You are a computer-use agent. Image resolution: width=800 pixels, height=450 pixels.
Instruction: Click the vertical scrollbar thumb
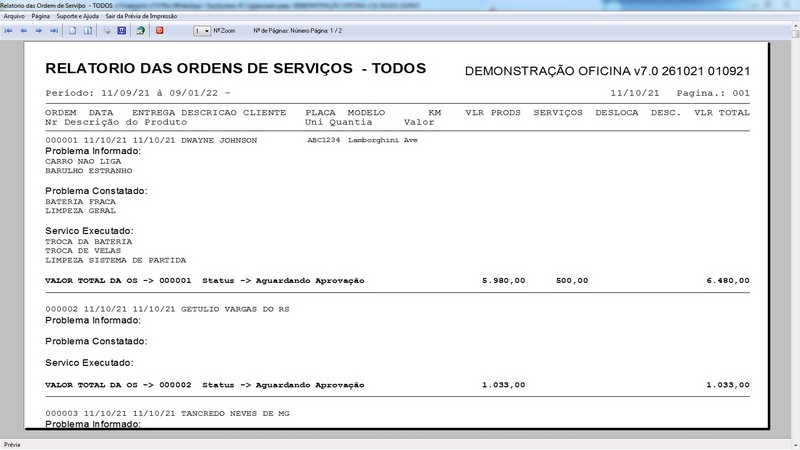click(795, 34)
